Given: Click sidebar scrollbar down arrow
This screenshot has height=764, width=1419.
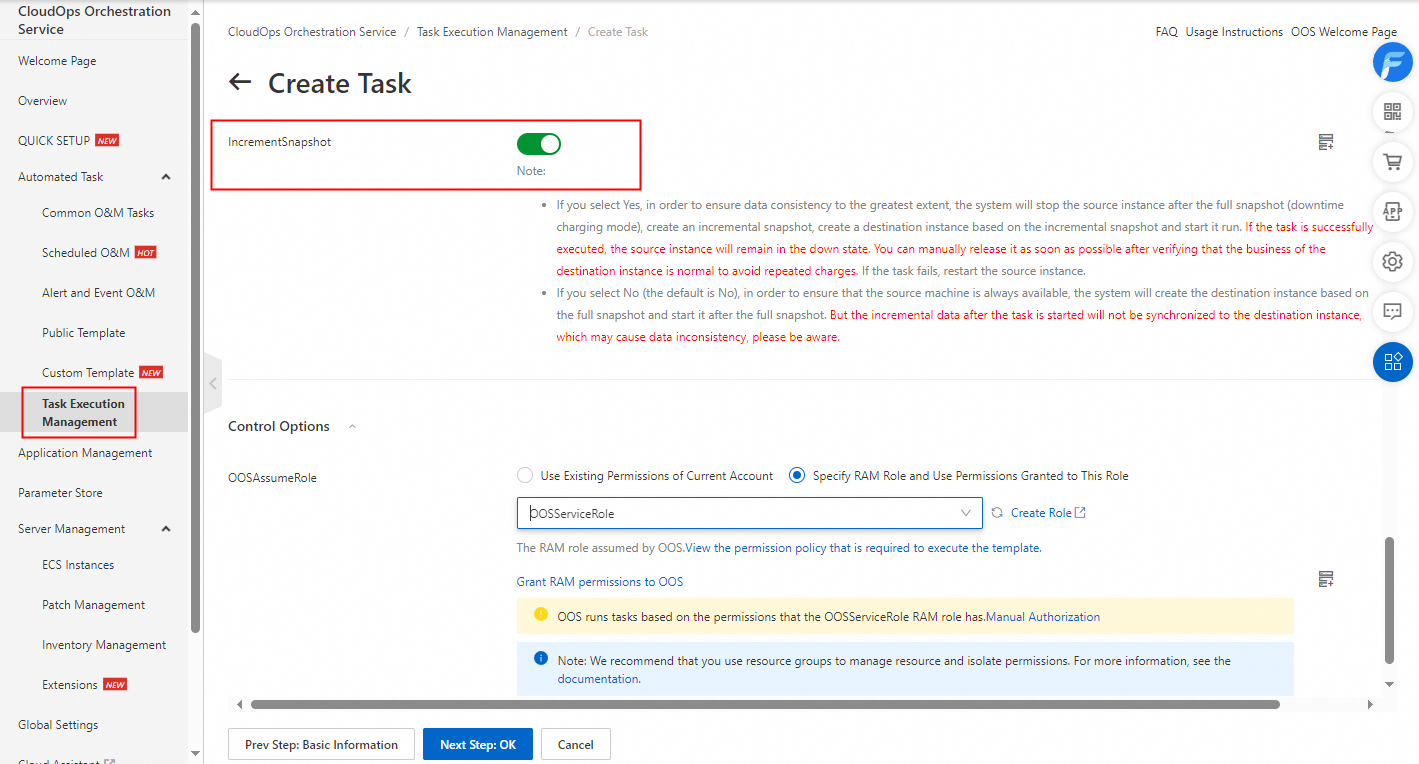Looking at the screenshot, I should [196, 752].
